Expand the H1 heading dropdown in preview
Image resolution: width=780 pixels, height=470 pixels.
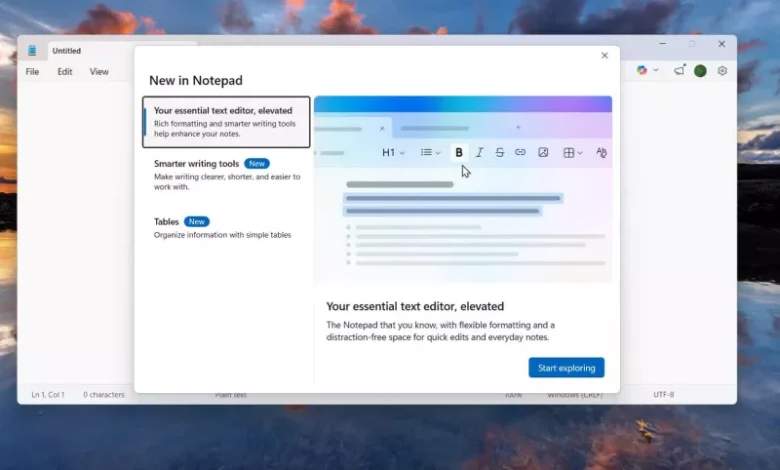393,153
